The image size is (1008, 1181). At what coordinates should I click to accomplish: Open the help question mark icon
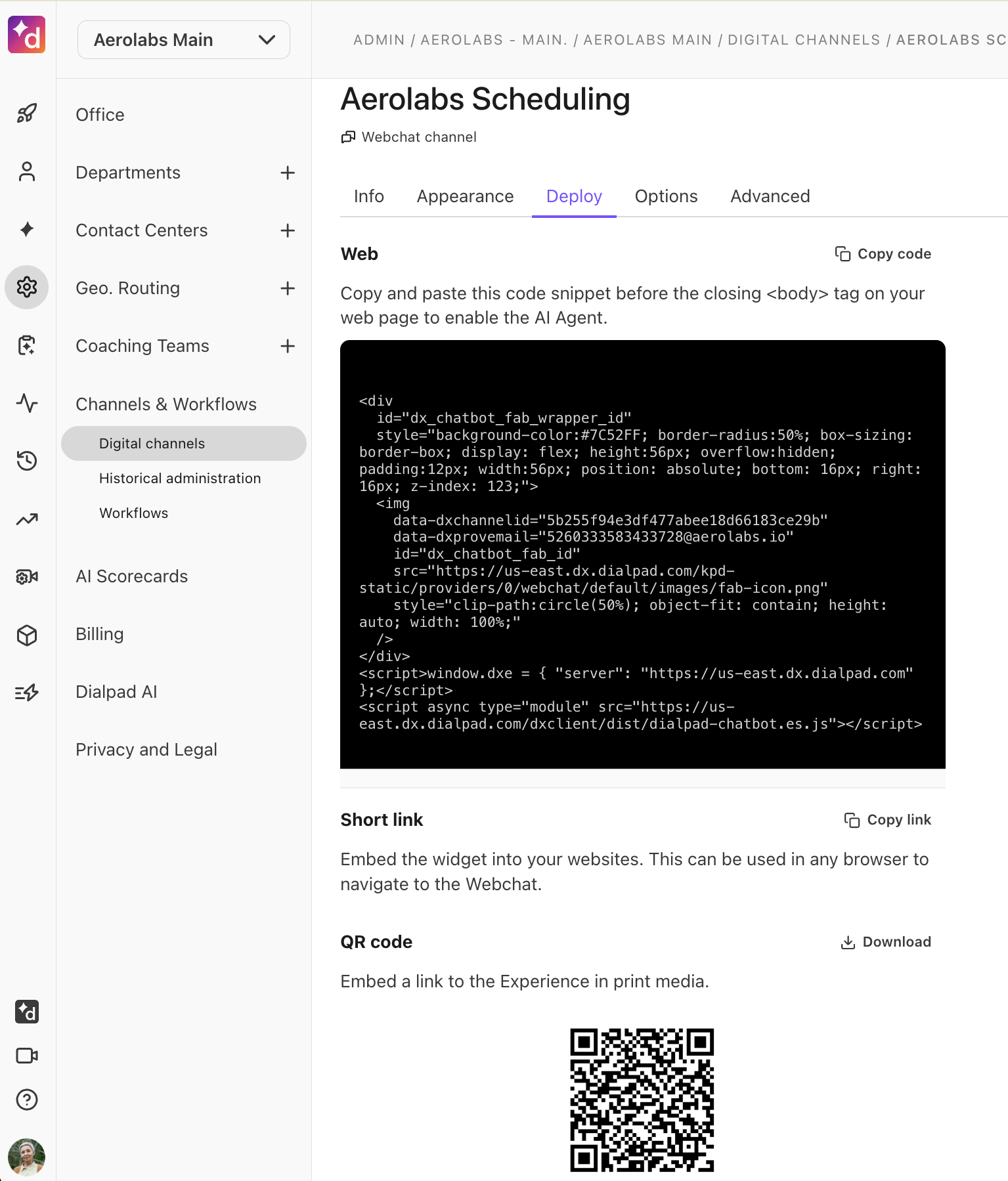[x=27, y=1100]
